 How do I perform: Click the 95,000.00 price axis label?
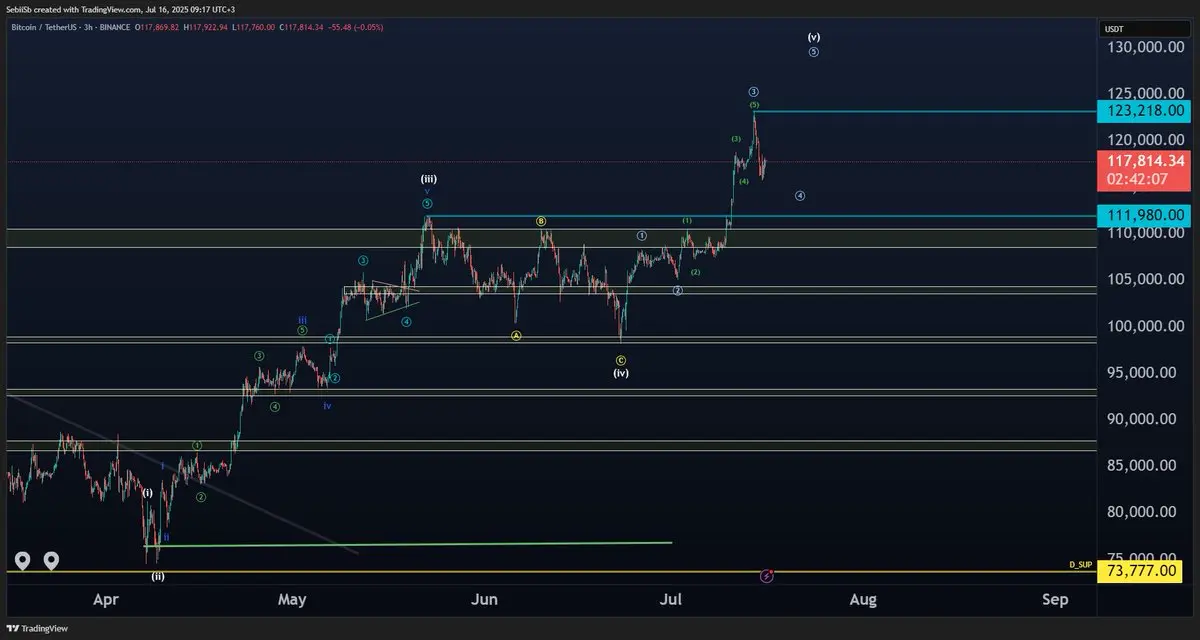coord(1143,372)
